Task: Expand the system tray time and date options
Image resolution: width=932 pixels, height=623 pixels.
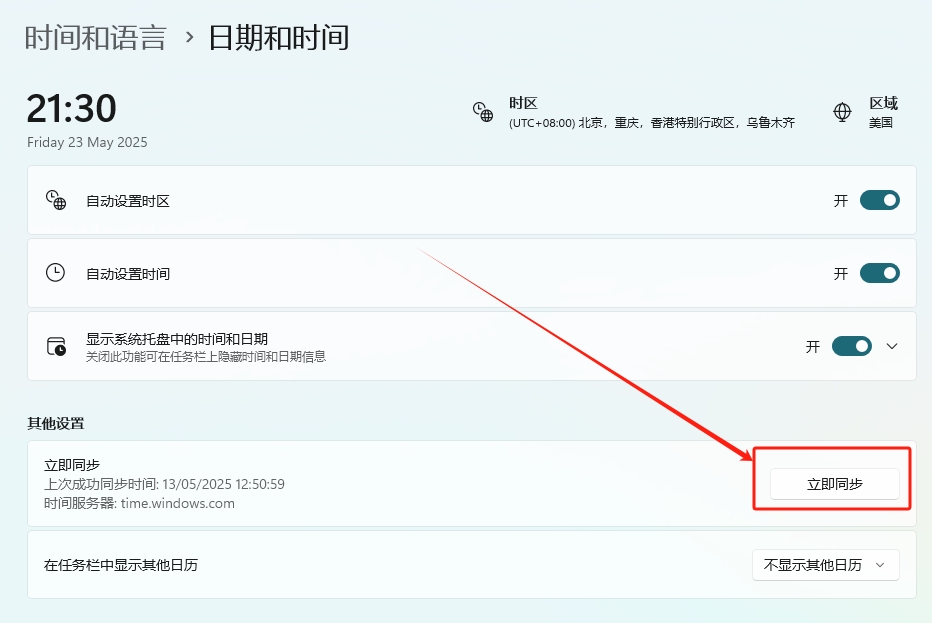Action: click(x=892, y=346)
